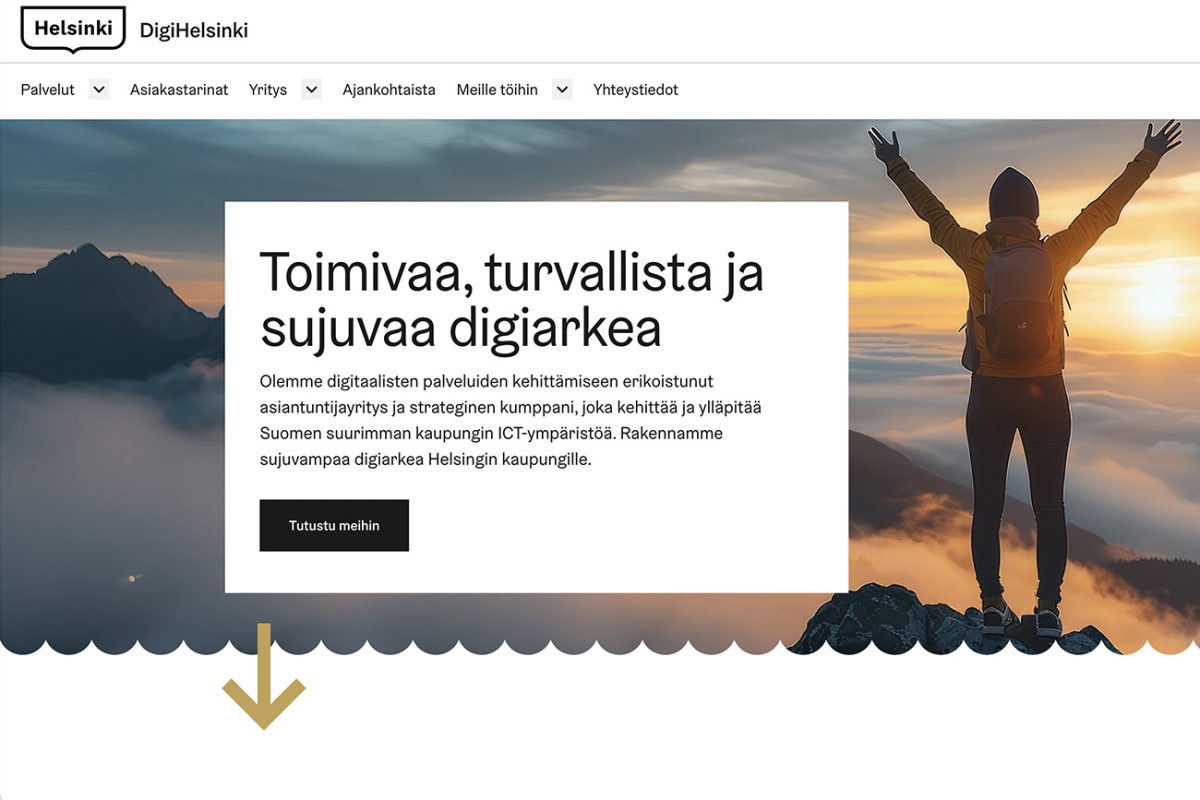This screenshot has height=800, width=1200.
Task: Expand the Palvelut submenu chevron
Action: [98, 90]
